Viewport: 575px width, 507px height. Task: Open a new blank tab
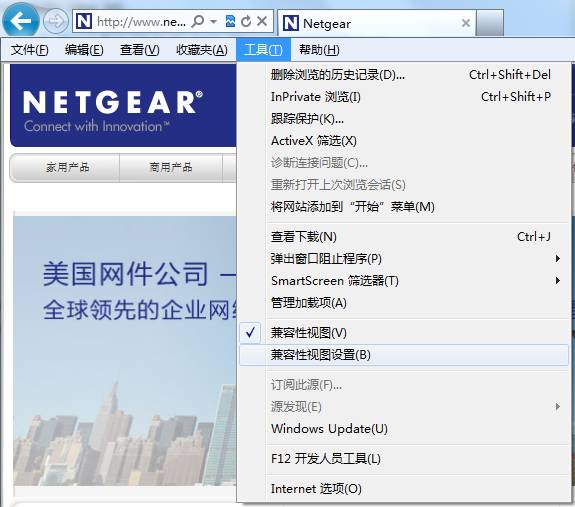(490, 23)
